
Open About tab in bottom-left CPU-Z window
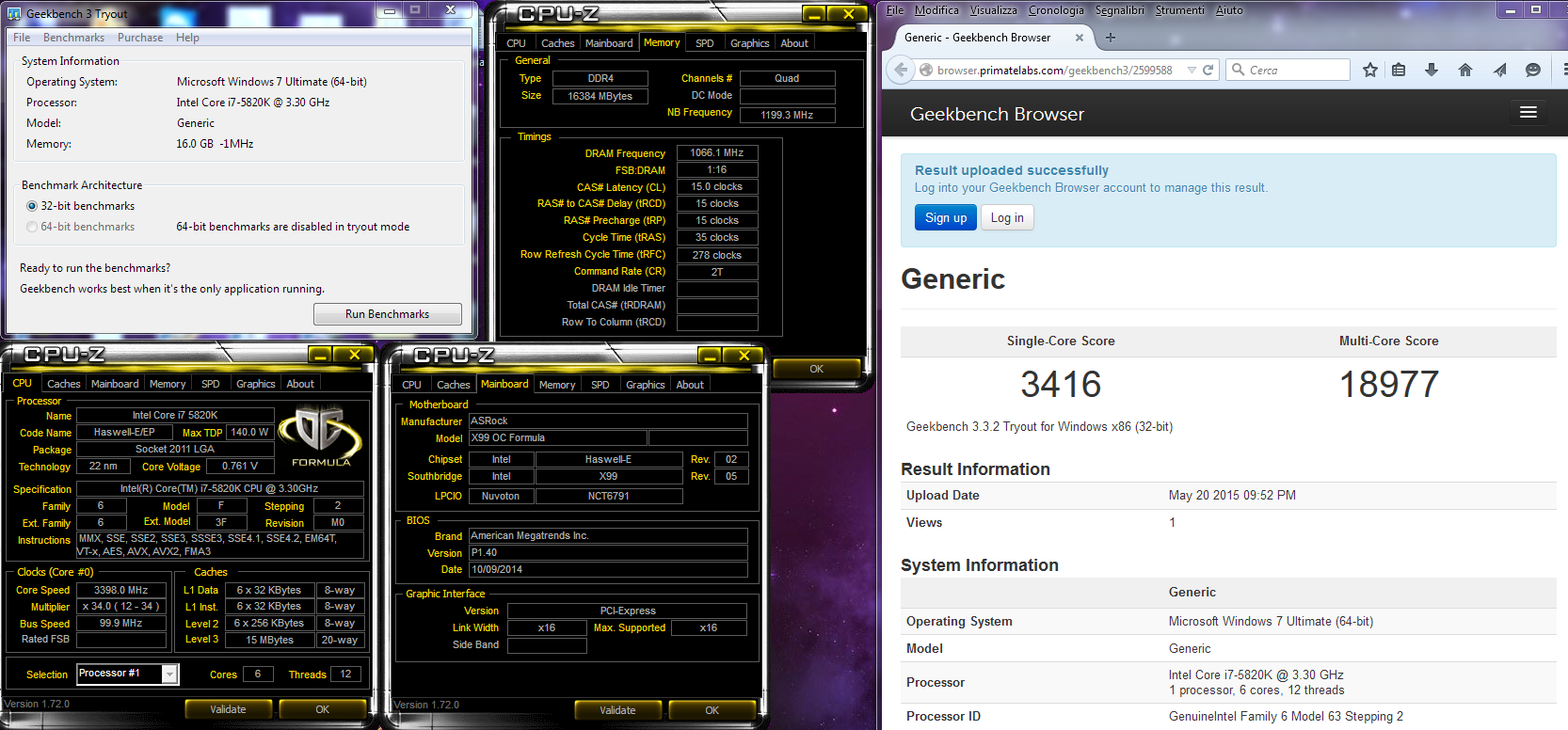pos(300,384)
